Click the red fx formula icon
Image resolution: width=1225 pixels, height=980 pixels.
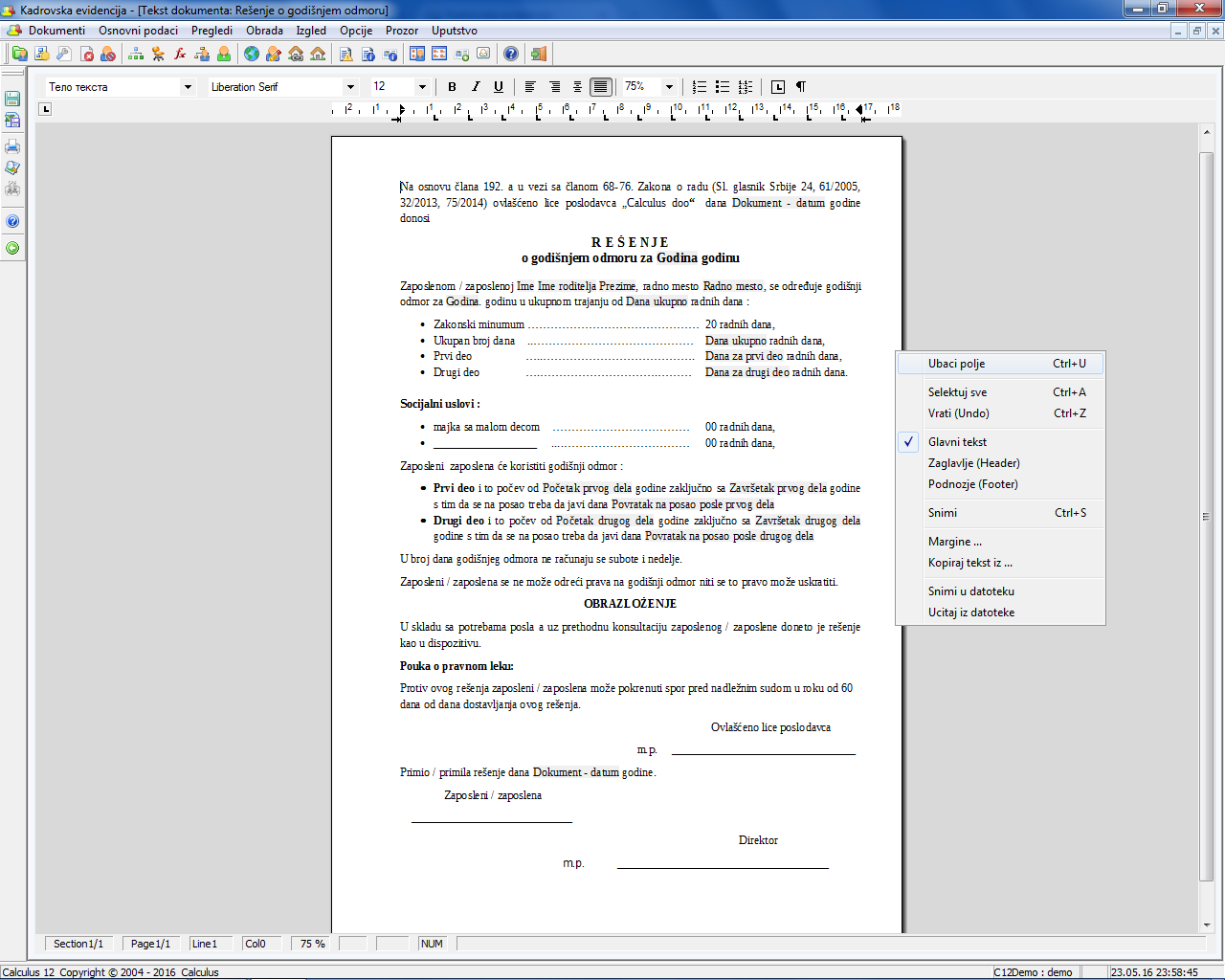[180, 54]
